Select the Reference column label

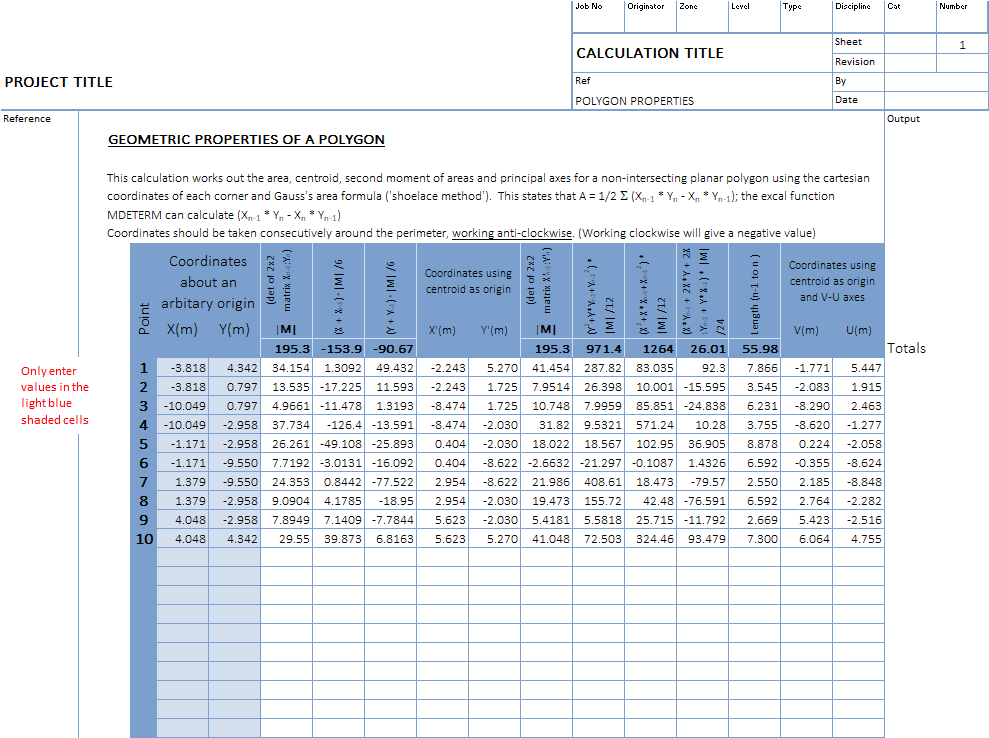click(x=26, y=119)
